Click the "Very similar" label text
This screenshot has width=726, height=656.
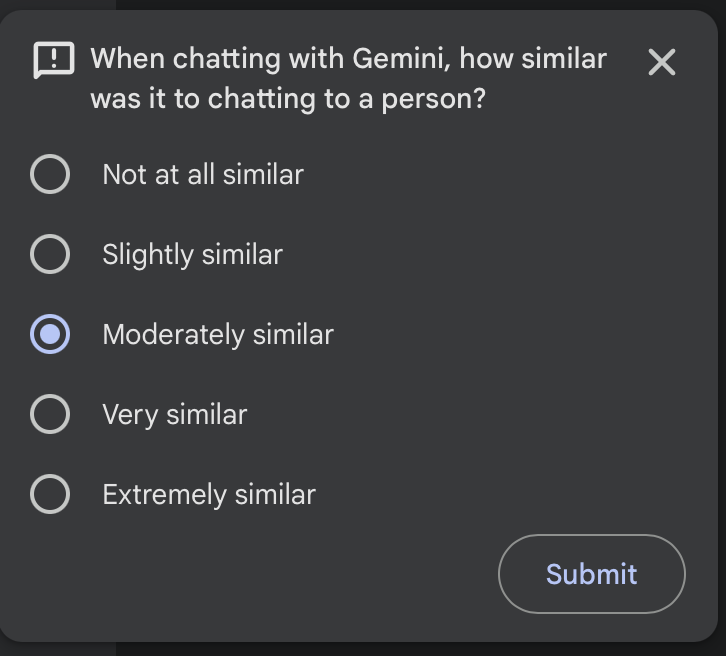175,415
